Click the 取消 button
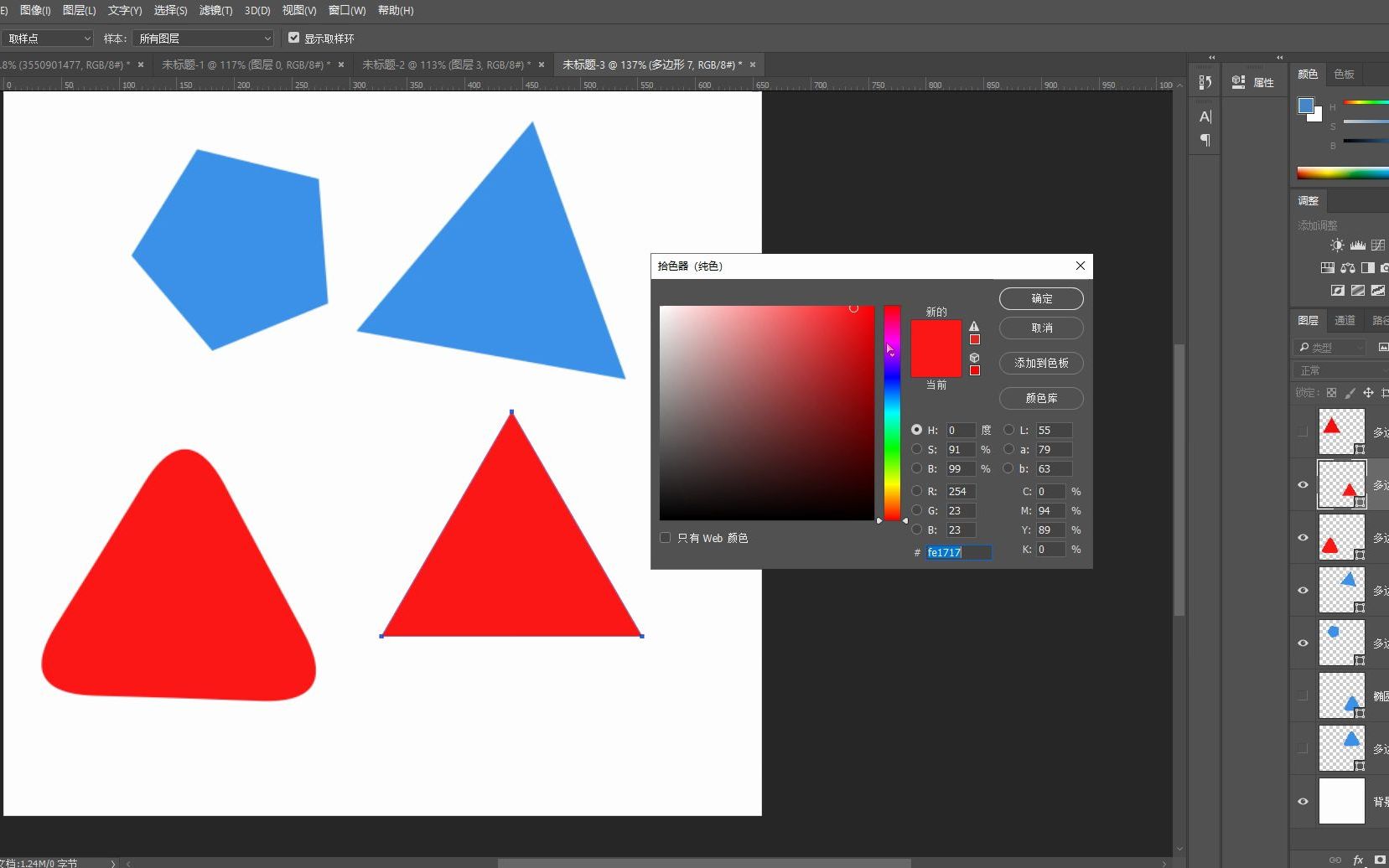The image size is (1389, 868). pyautogui.click(x=1041, y=328)
